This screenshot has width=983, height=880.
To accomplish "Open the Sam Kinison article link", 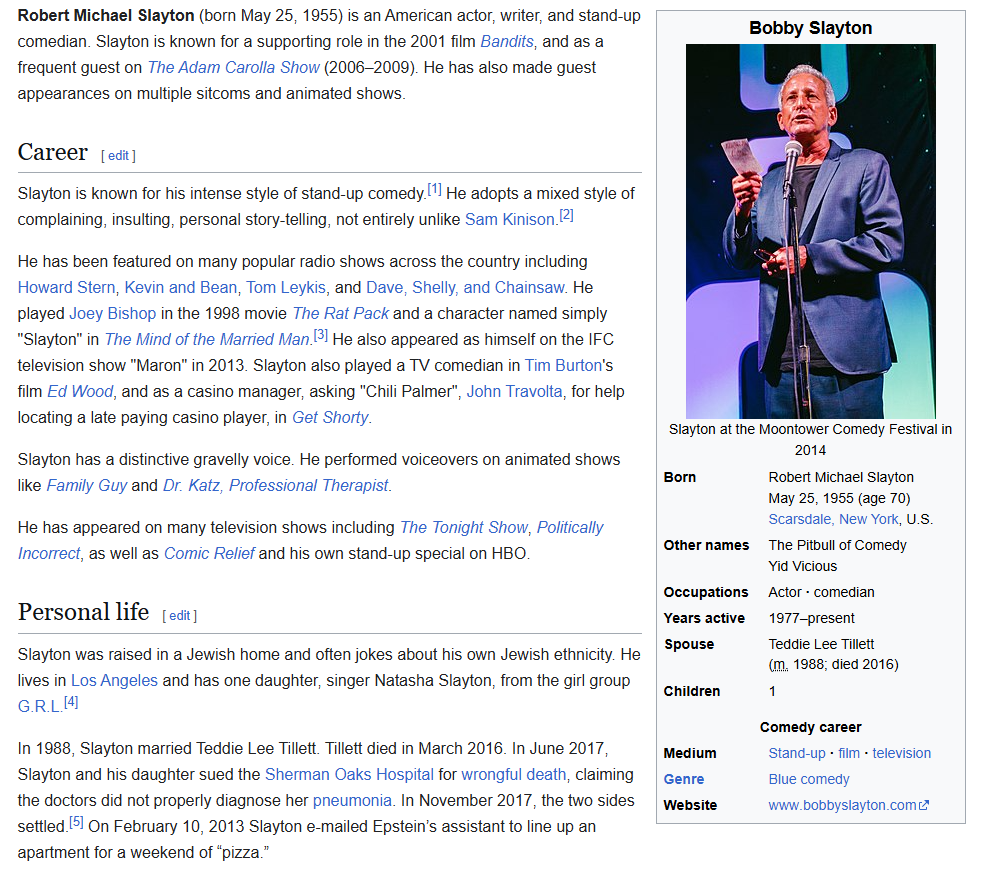I will pyautogui.click(x=509, y=219).
